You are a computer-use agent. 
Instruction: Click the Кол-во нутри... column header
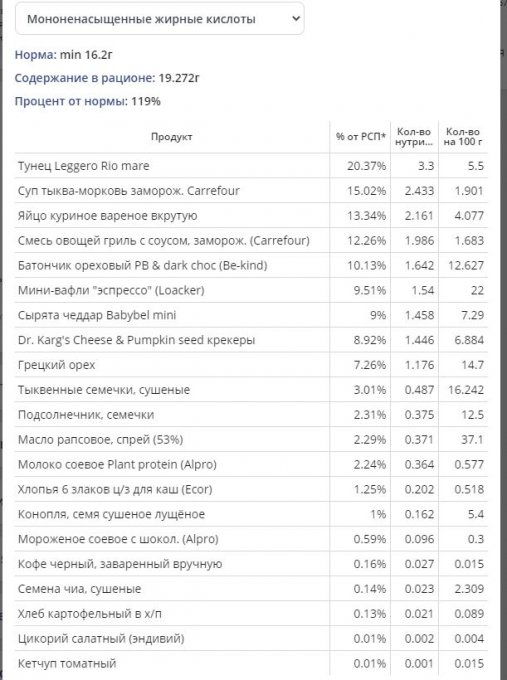tap(414, 137)
